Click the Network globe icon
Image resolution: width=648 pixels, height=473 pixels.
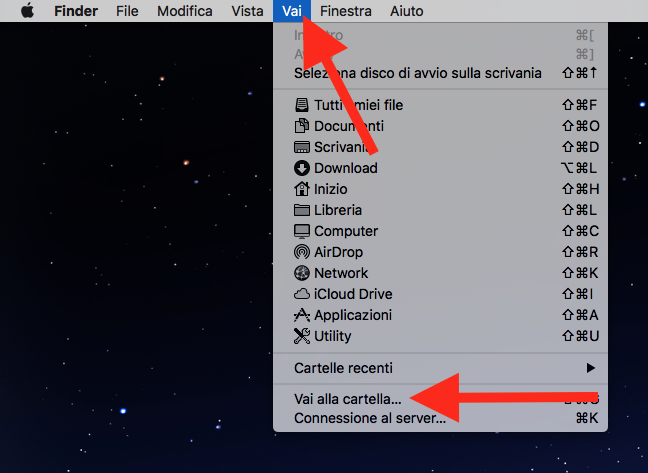coord(302,273)
